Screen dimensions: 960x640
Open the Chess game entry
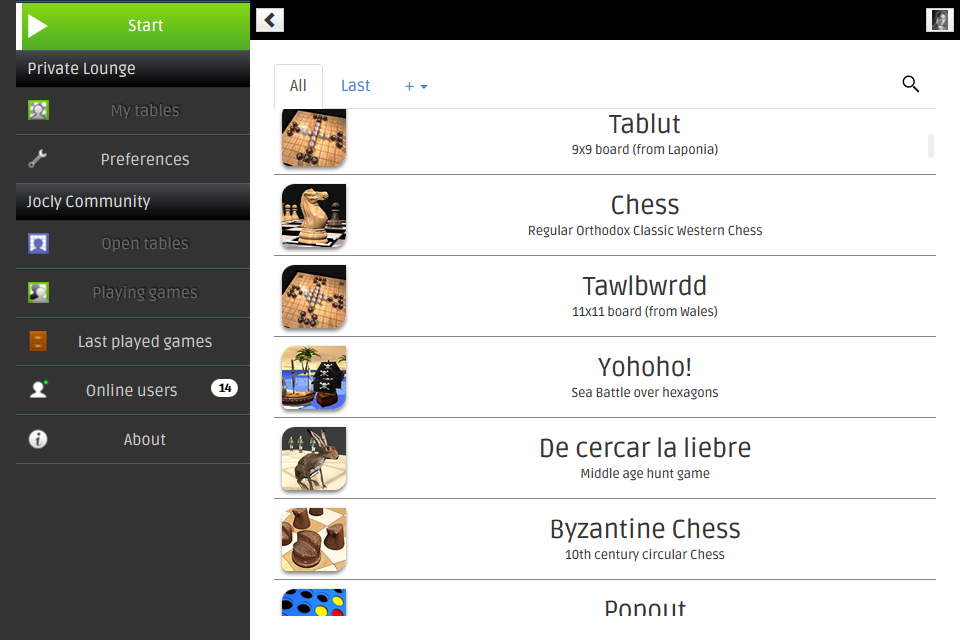tap(605, 216)
